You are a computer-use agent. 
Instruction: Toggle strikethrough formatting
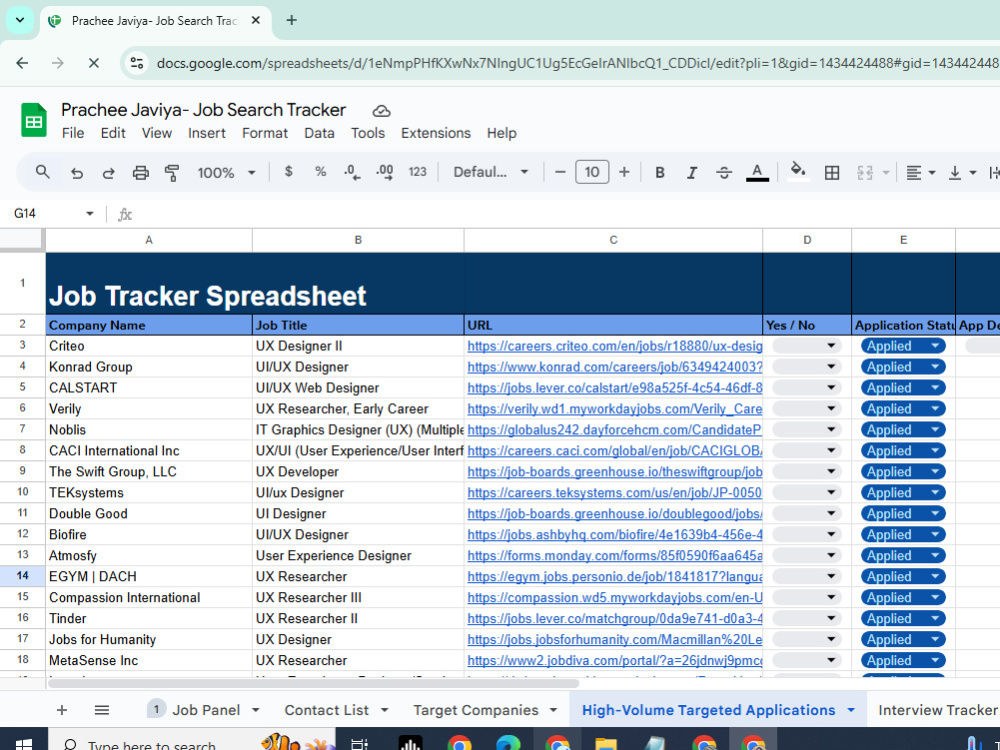pyautogui.click(x=724, y=172)
